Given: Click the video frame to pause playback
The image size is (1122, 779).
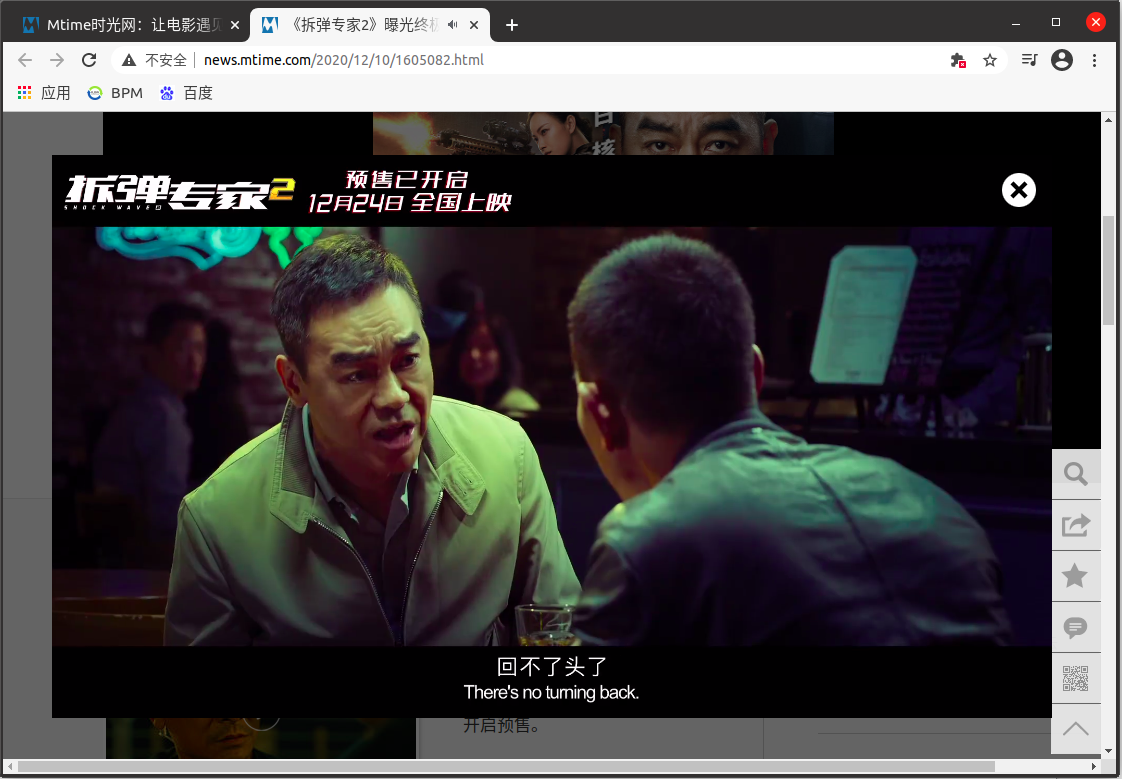Looking at the screenshot, I should pyautogui.click(x=552, y=436).
